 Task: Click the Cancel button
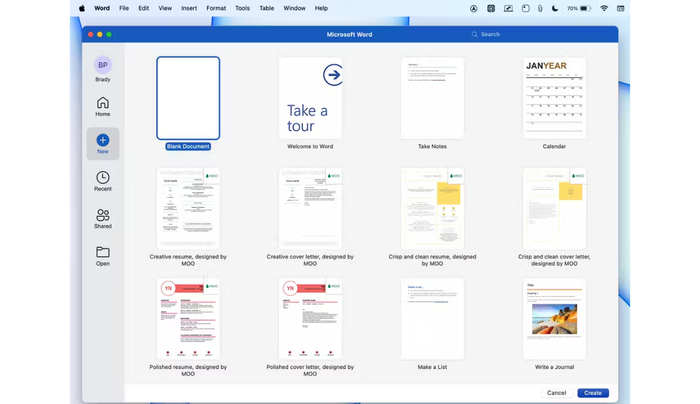tap(556, 393)
